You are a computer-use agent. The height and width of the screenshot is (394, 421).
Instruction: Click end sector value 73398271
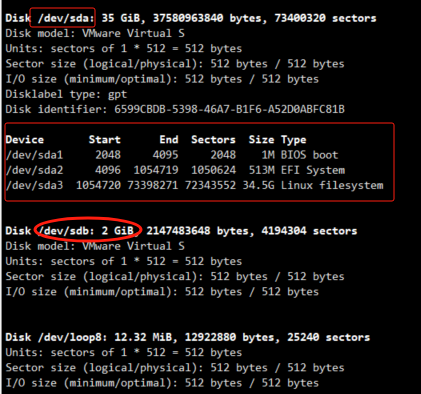coord(153,185)
